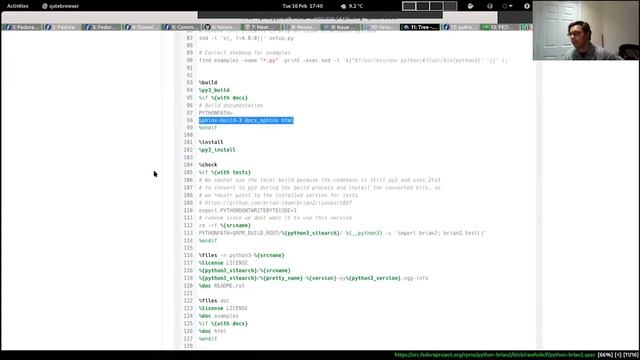Click the status bar URL text
The height and width of the screenshot is (360, 640).
point(495,355)
